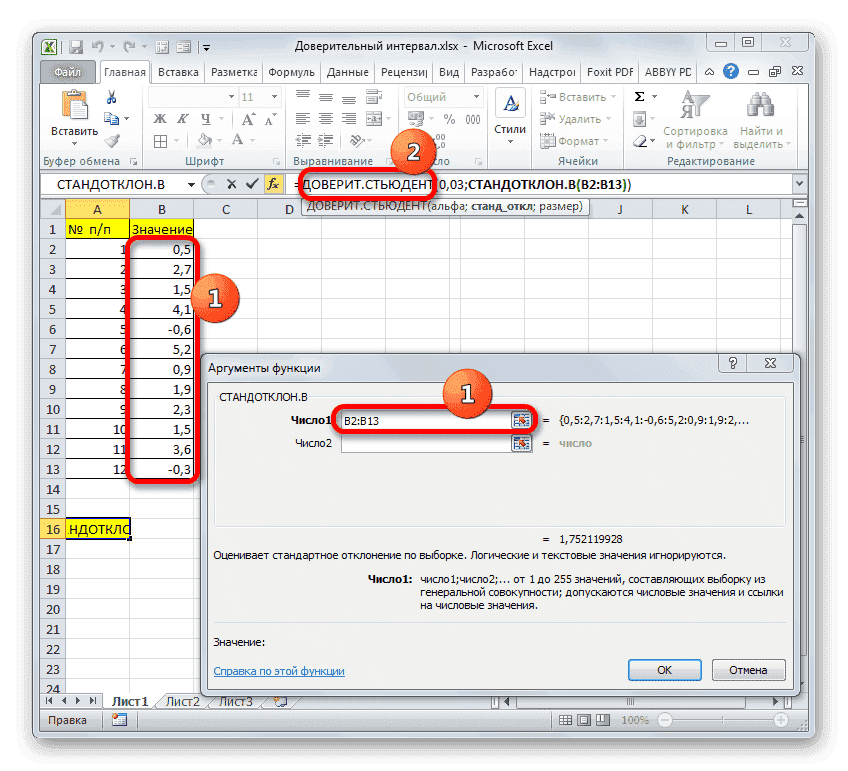
Task: Click the OK button in the dialog
Action: click(x=664, y=670)
